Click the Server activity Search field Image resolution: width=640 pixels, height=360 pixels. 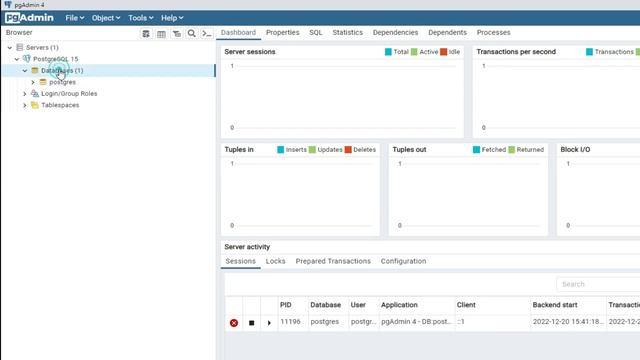pos(598,284)
